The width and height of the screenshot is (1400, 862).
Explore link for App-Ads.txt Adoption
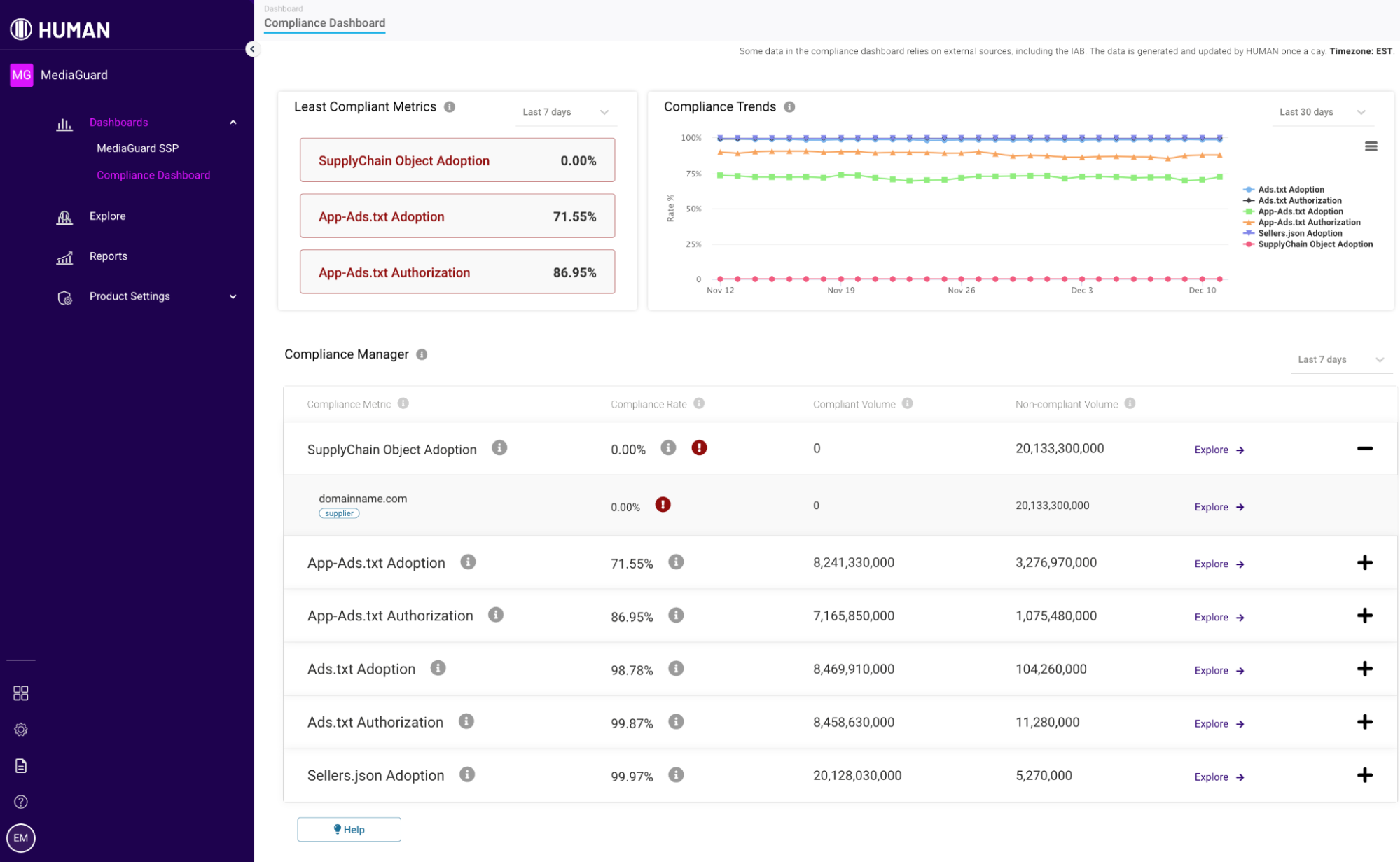(x=1219, y=564)
